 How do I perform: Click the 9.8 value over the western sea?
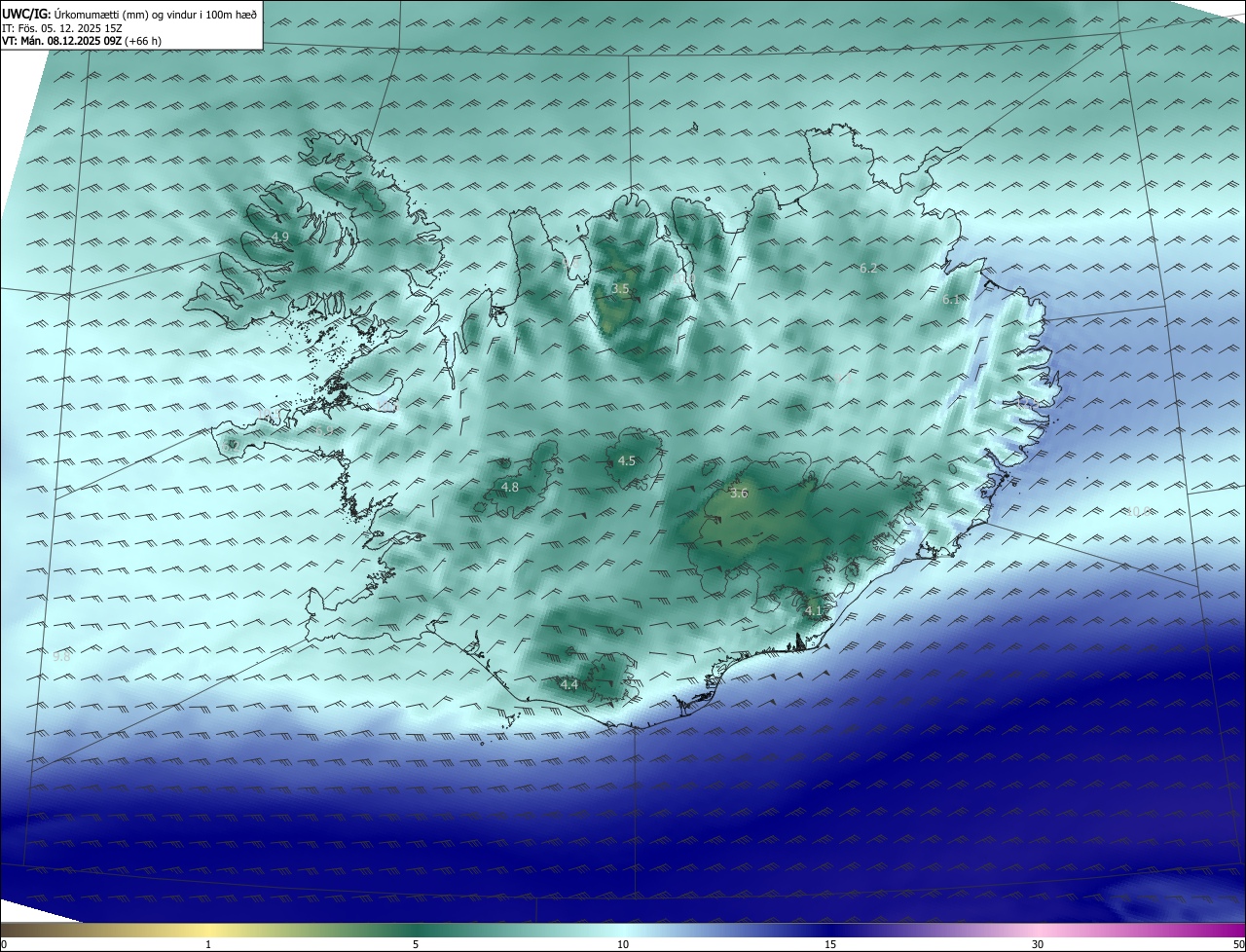[61, 657]
